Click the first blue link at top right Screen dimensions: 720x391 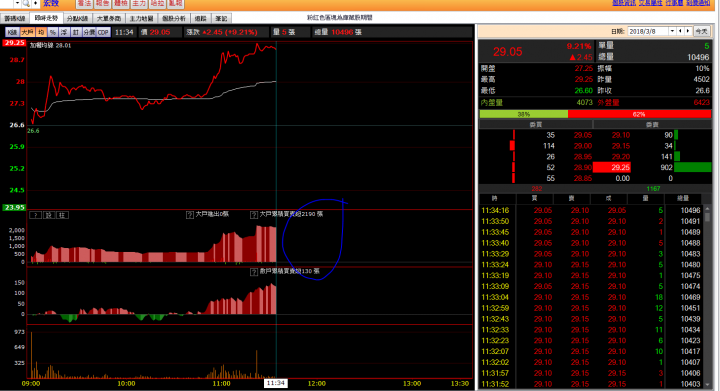(624, 3)
